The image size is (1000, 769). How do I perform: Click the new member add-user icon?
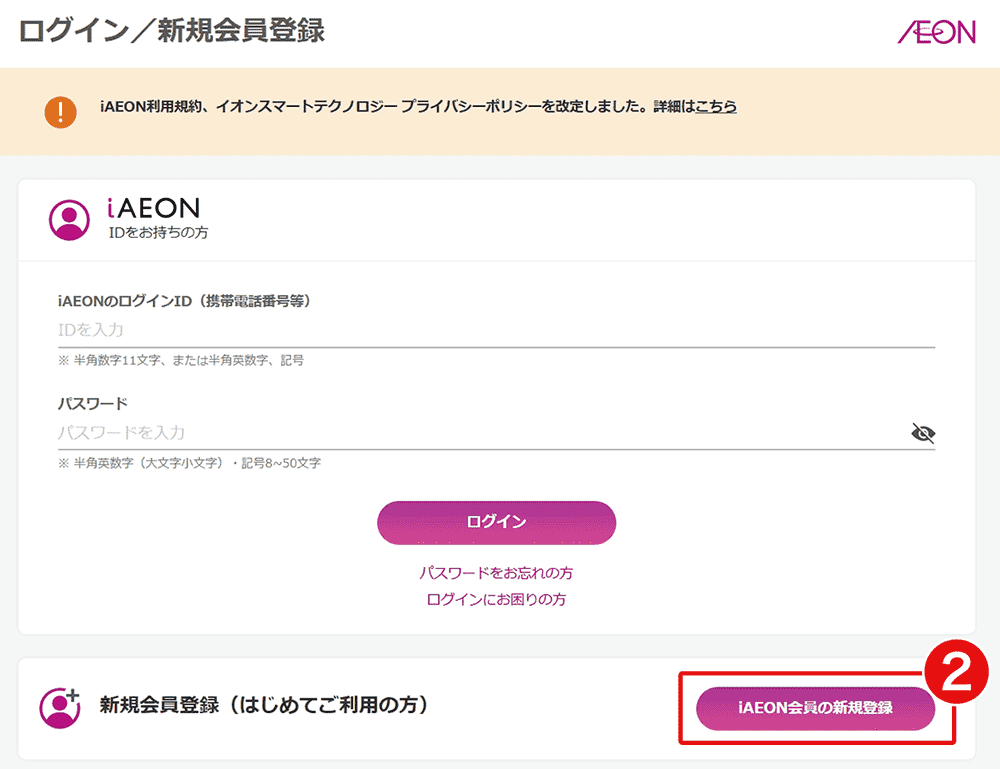click(59, 706)
